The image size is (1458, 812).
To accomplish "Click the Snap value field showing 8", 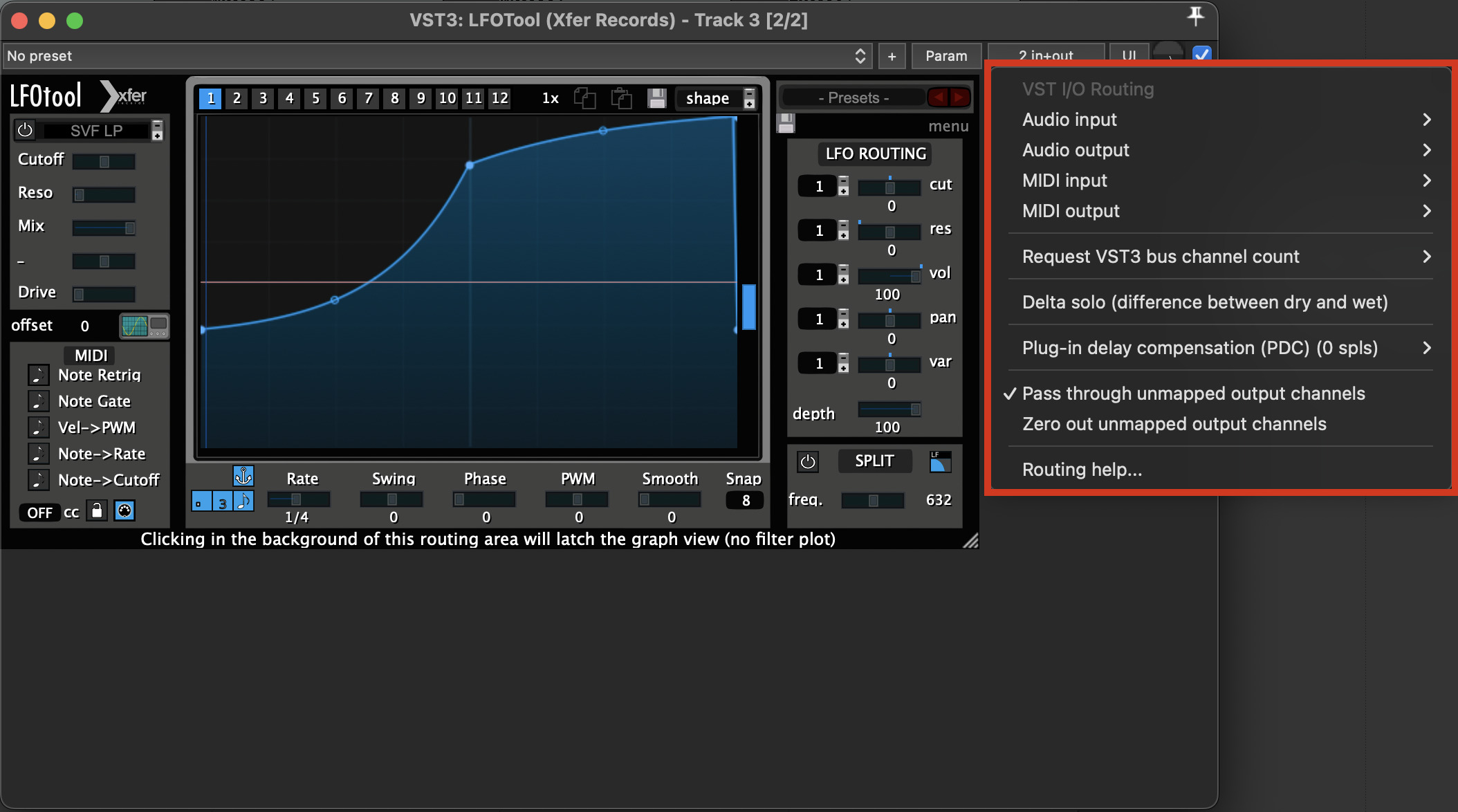I will tap(745, 500).
